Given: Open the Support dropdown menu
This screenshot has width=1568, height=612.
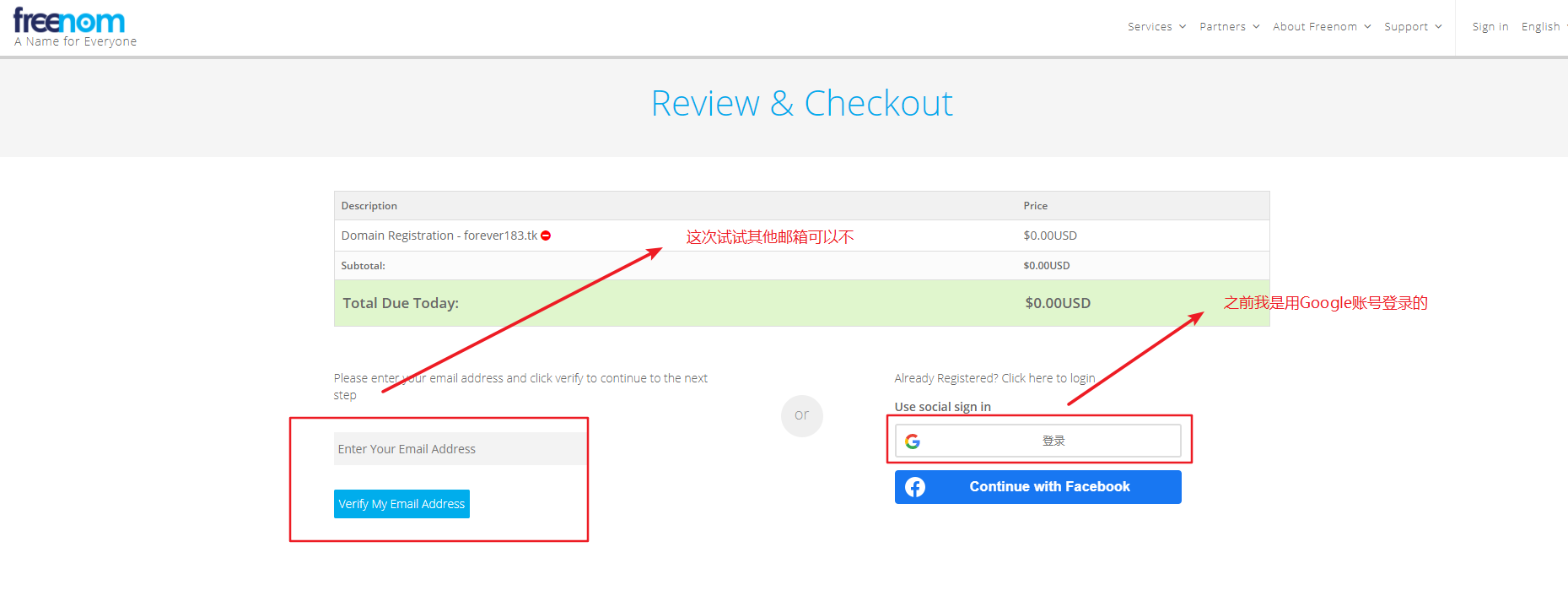Looking at the screenshot, I should pos(1413,27).
